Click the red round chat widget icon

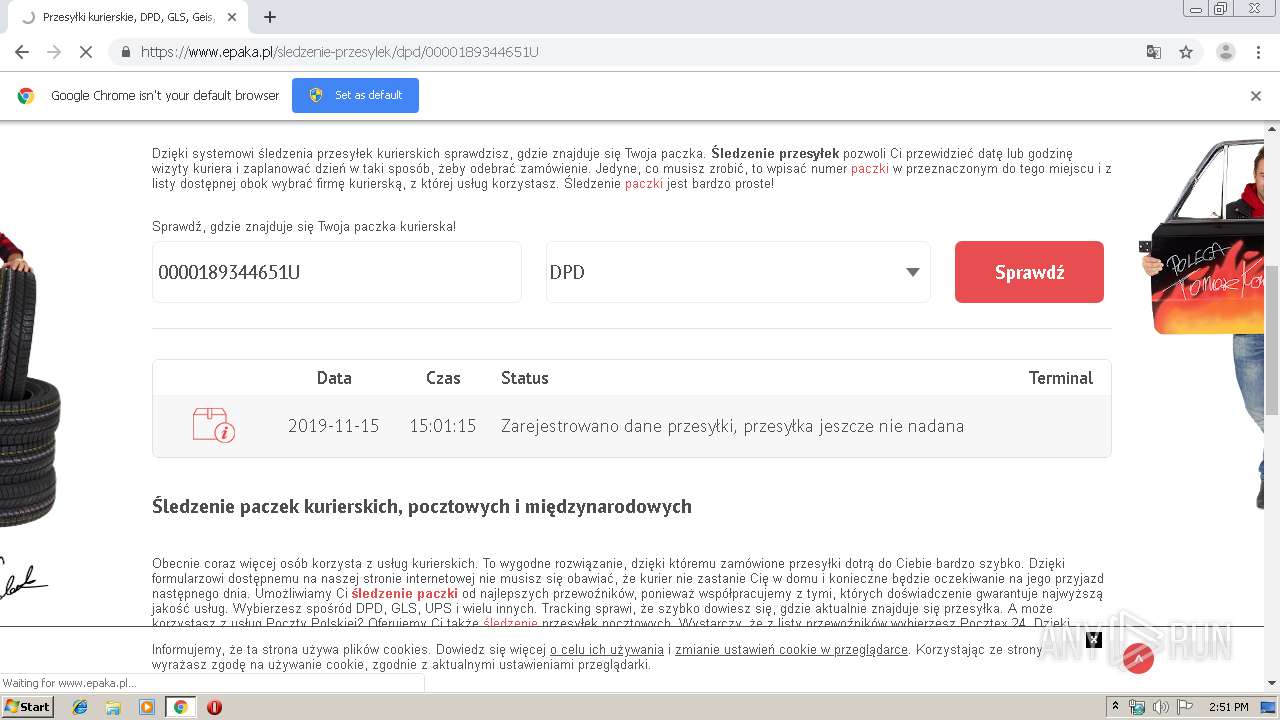click(x=1138, y=657)
